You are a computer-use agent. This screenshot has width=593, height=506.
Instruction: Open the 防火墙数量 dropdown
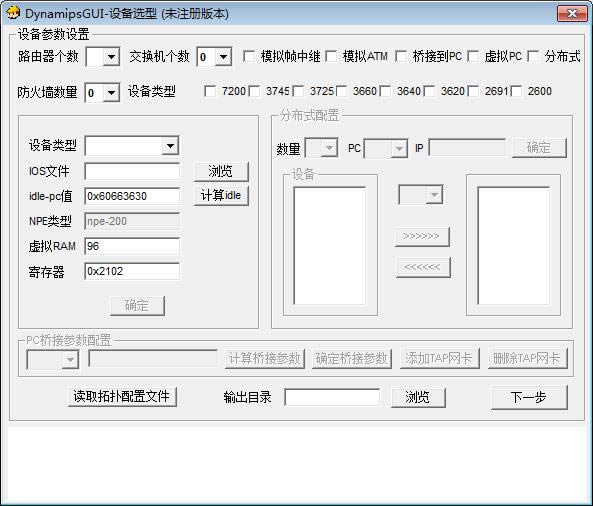[102, 92]
